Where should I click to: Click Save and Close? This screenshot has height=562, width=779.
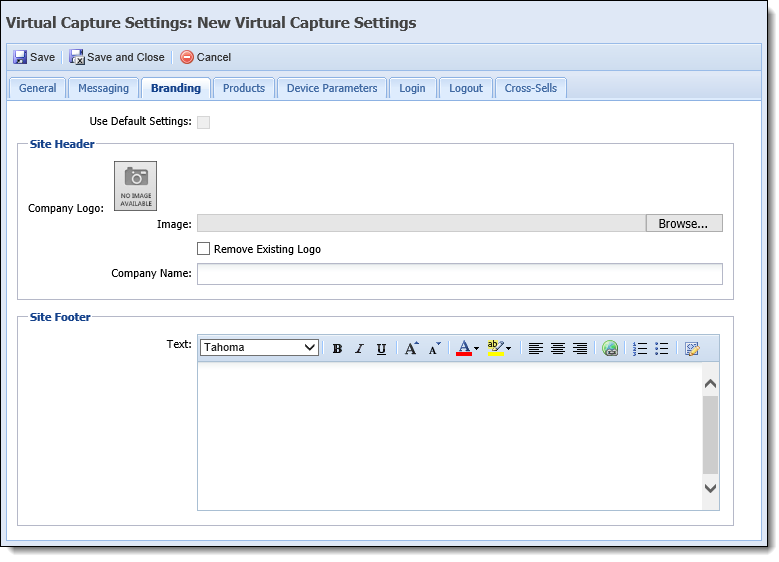tap(117, 57)
